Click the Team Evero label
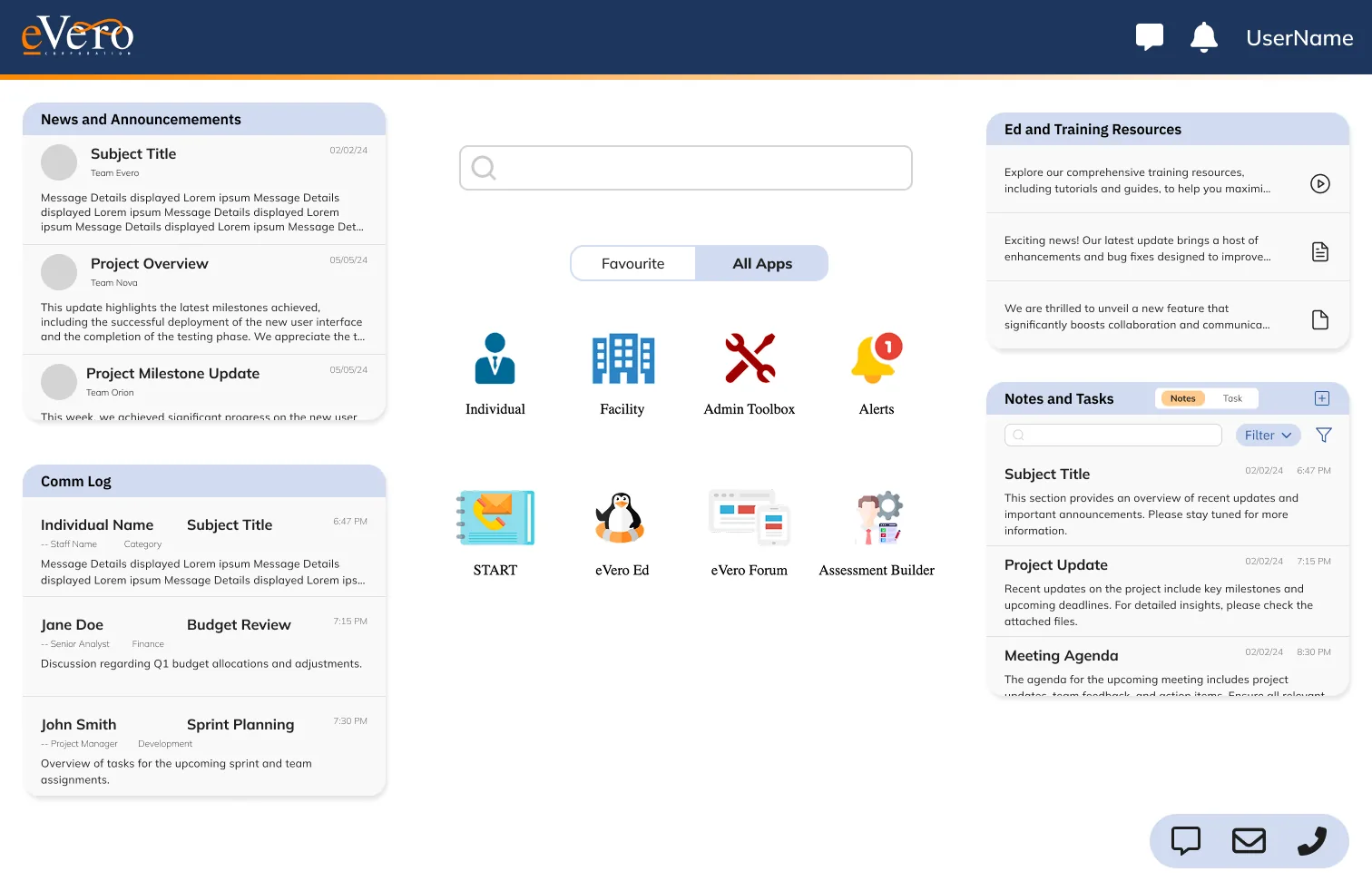 pos(115,173)
